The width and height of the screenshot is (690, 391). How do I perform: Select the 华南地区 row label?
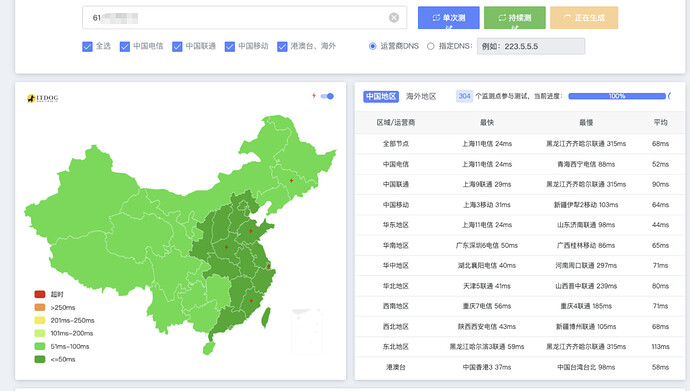tap(396, 245)
